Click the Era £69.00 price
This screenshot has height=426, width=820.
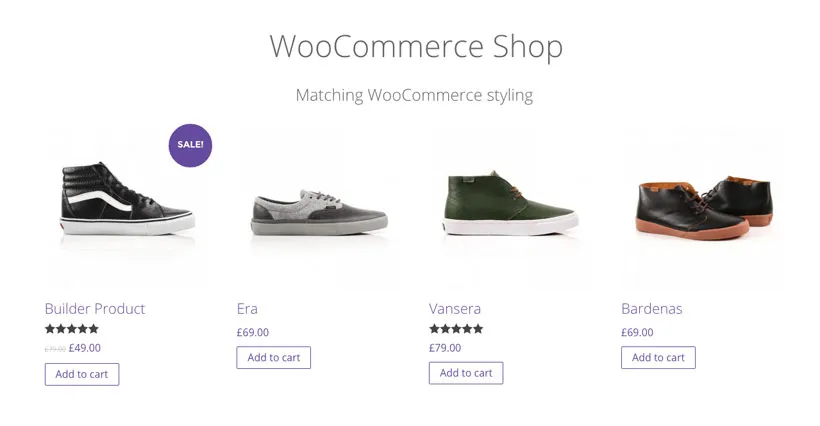(x=253, y=332)
